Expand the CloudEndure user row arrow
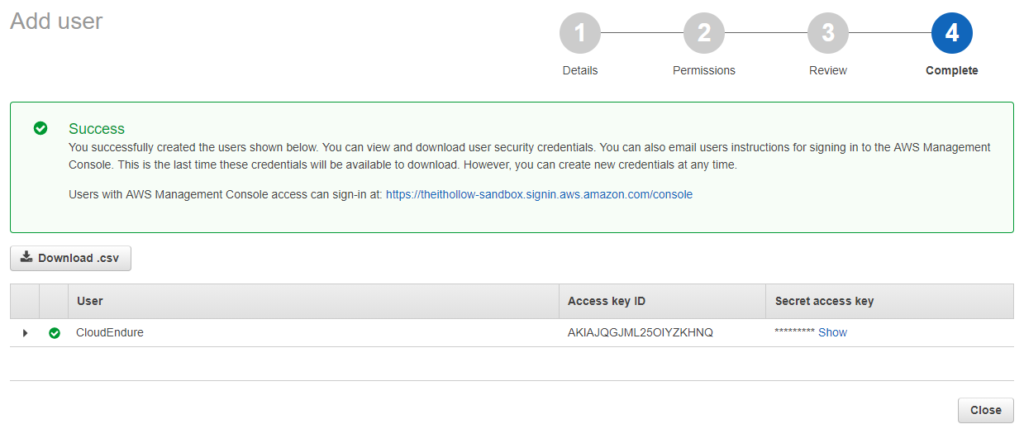 click(x=25, y=333)
